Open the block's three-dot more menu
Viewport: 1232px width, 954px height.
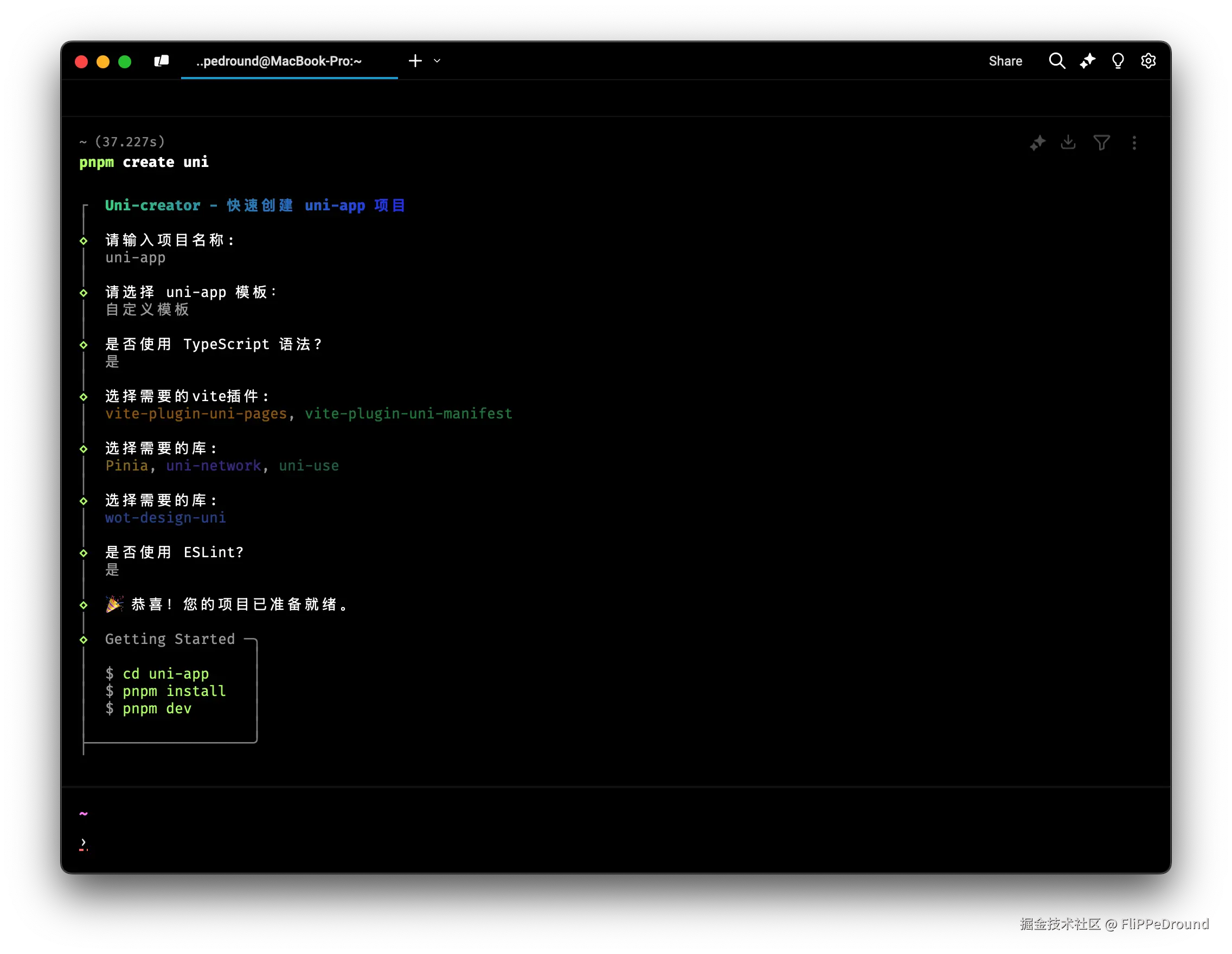[x=1134, y=143]
